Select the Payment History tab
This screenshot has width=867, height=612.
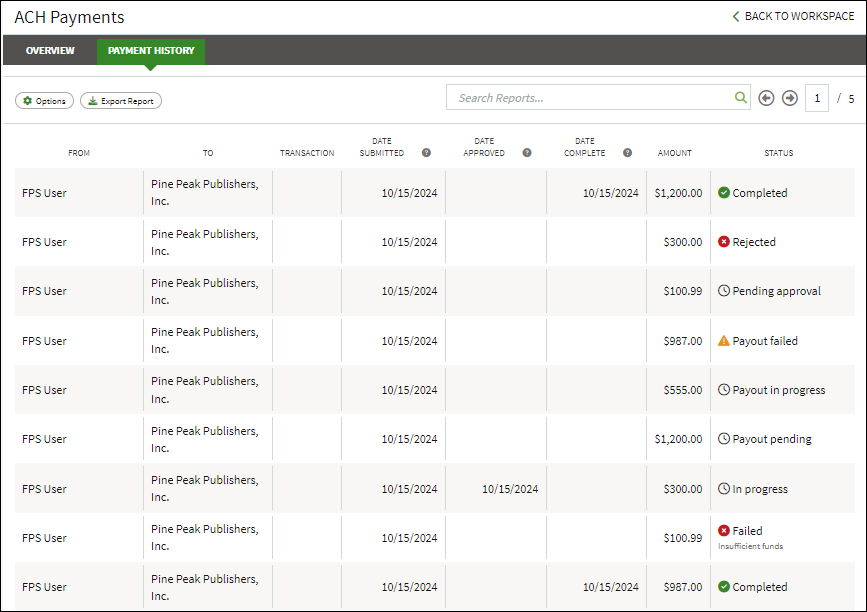[x=151, y=50]
